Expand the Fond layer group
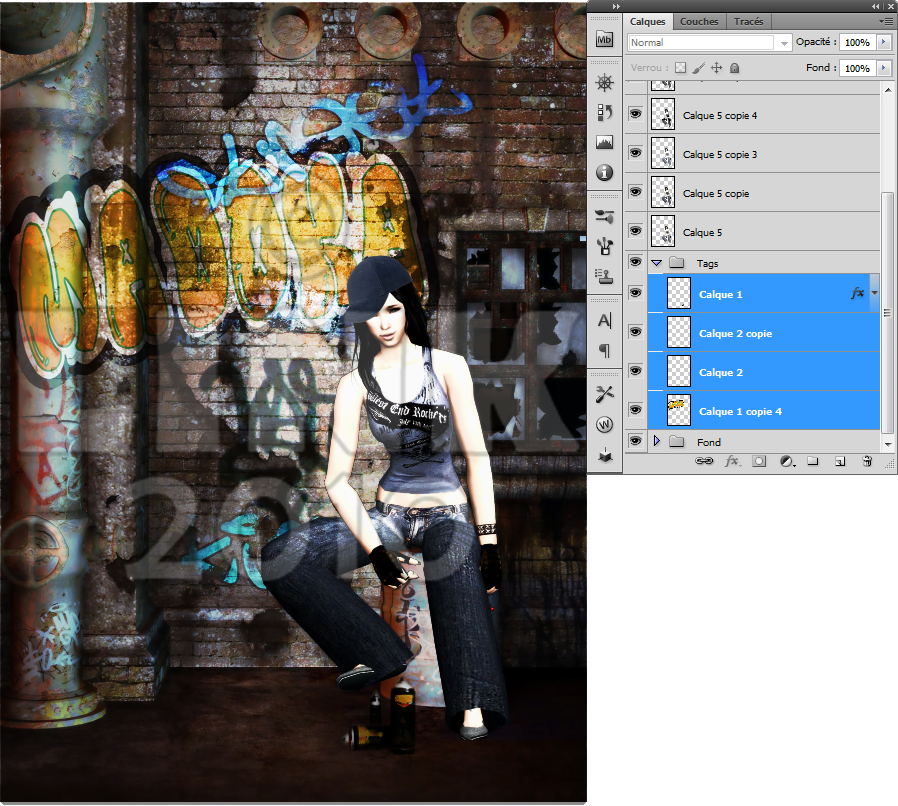This screenshot has height=806, width=898. (657, 441)
